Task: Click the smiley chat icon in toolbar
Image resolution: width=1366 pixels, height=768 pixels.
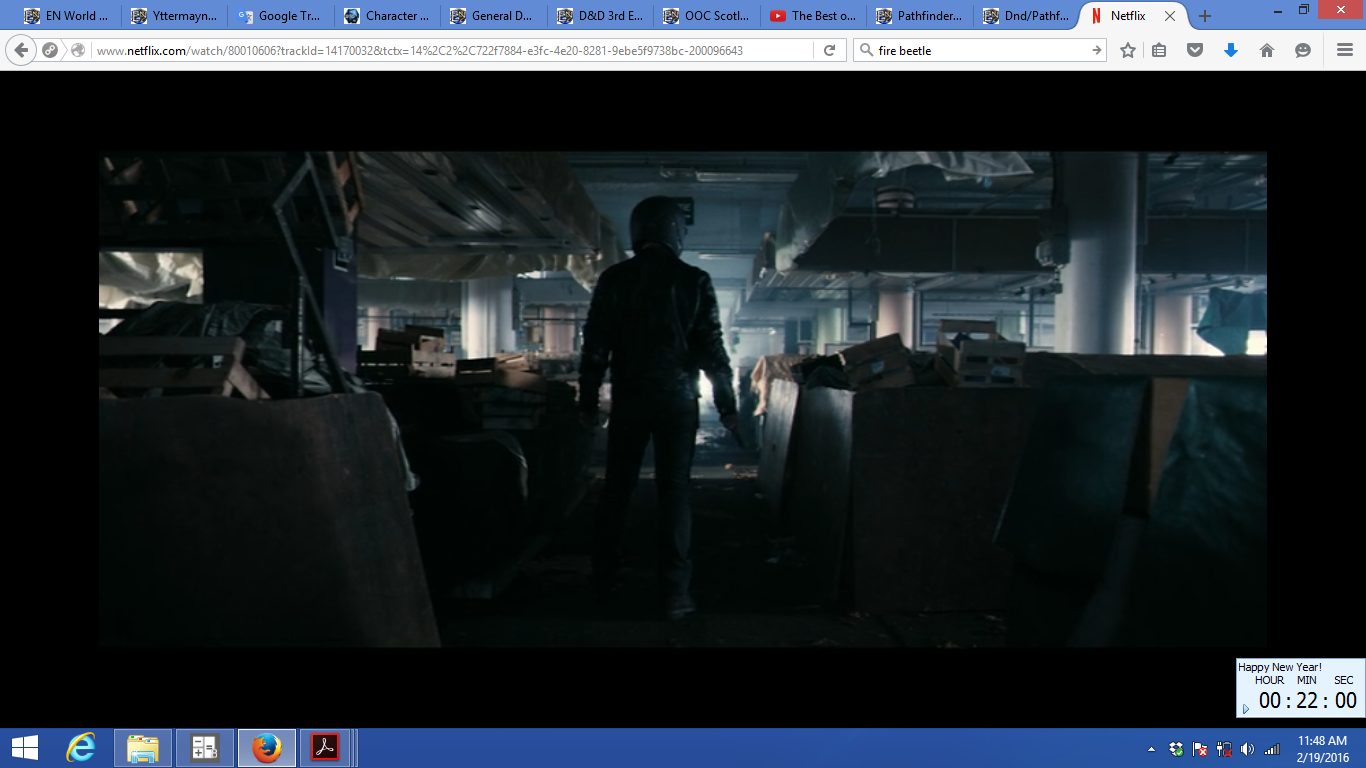Action: click(x=1302, y=50)
